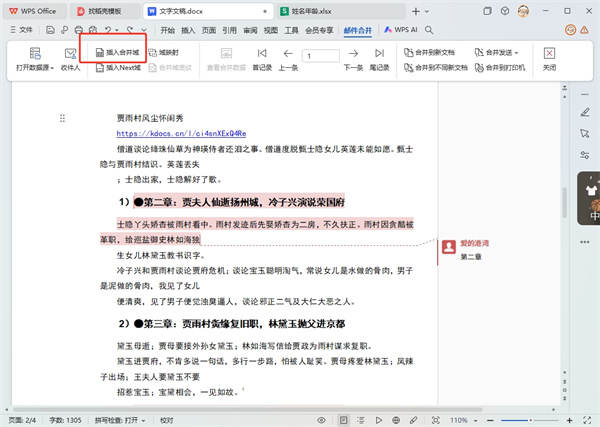Switch to 视图 tab

tap(271, 30)
